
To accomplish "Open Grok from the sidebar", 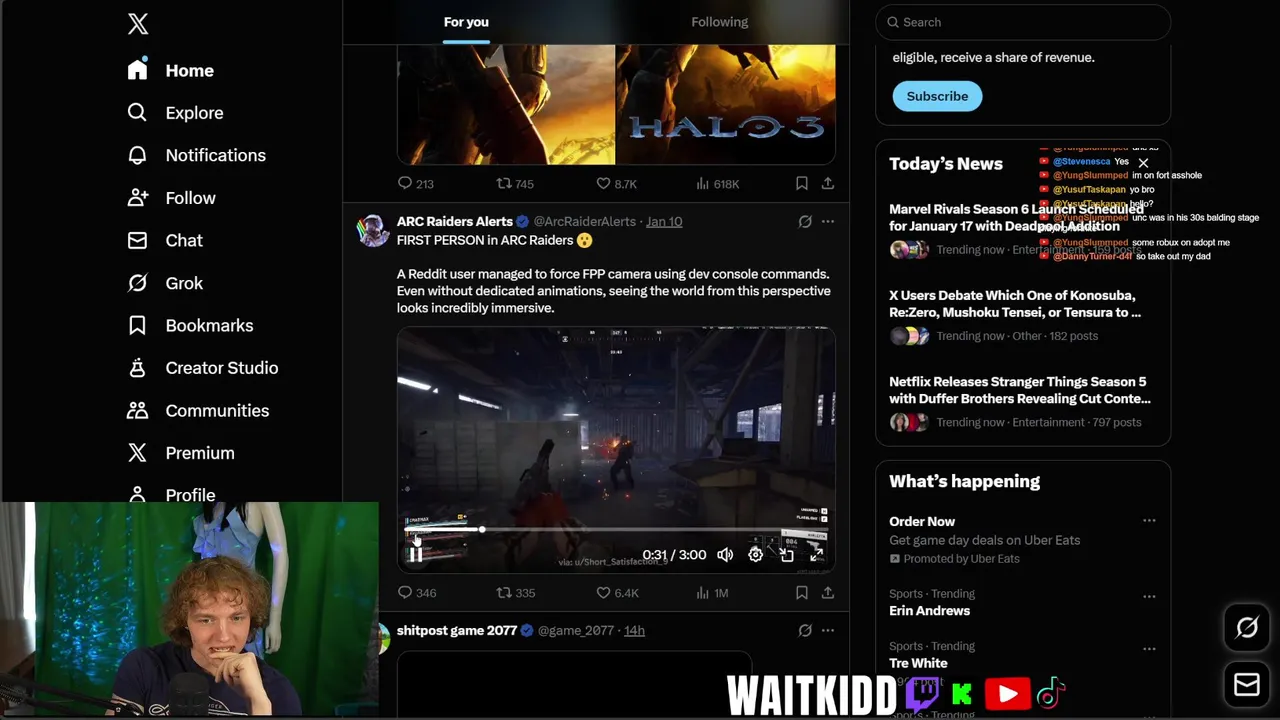I will coord(165,283).
